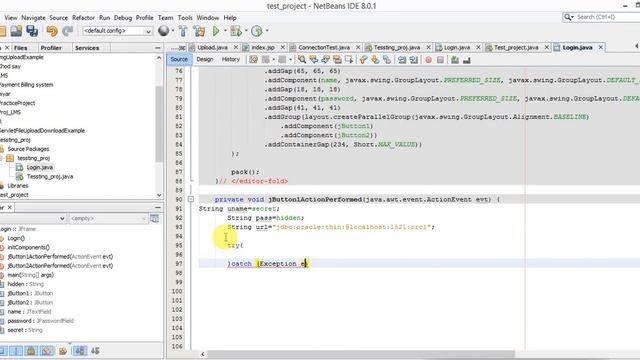Minimize the Projects panel group
Image resolution: width=640 pixels, height=360 pixels.
coord(158,48)
